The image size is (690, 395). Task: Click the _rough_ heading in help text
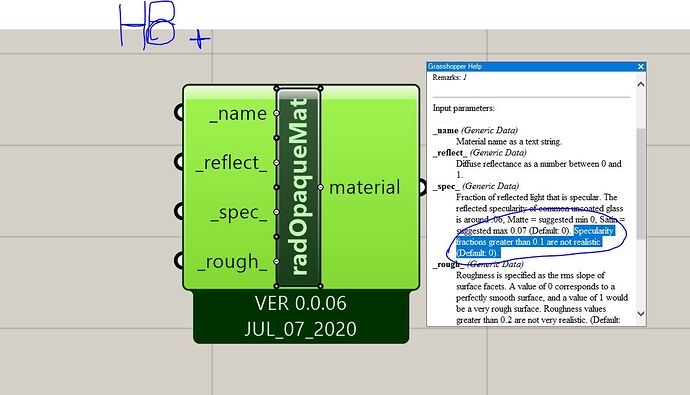pos(448,264)
